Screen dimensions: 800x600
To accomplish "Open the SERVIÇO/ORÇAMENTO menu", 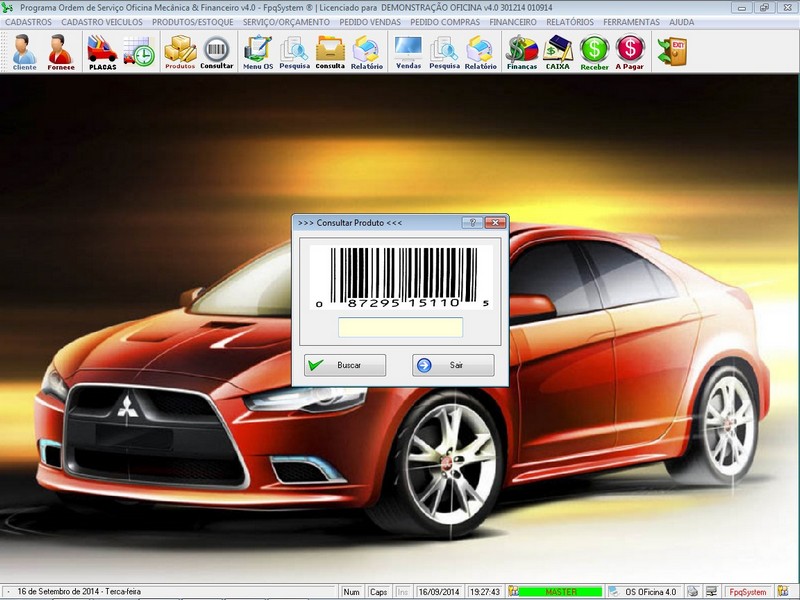I will (x=286, y=22).
